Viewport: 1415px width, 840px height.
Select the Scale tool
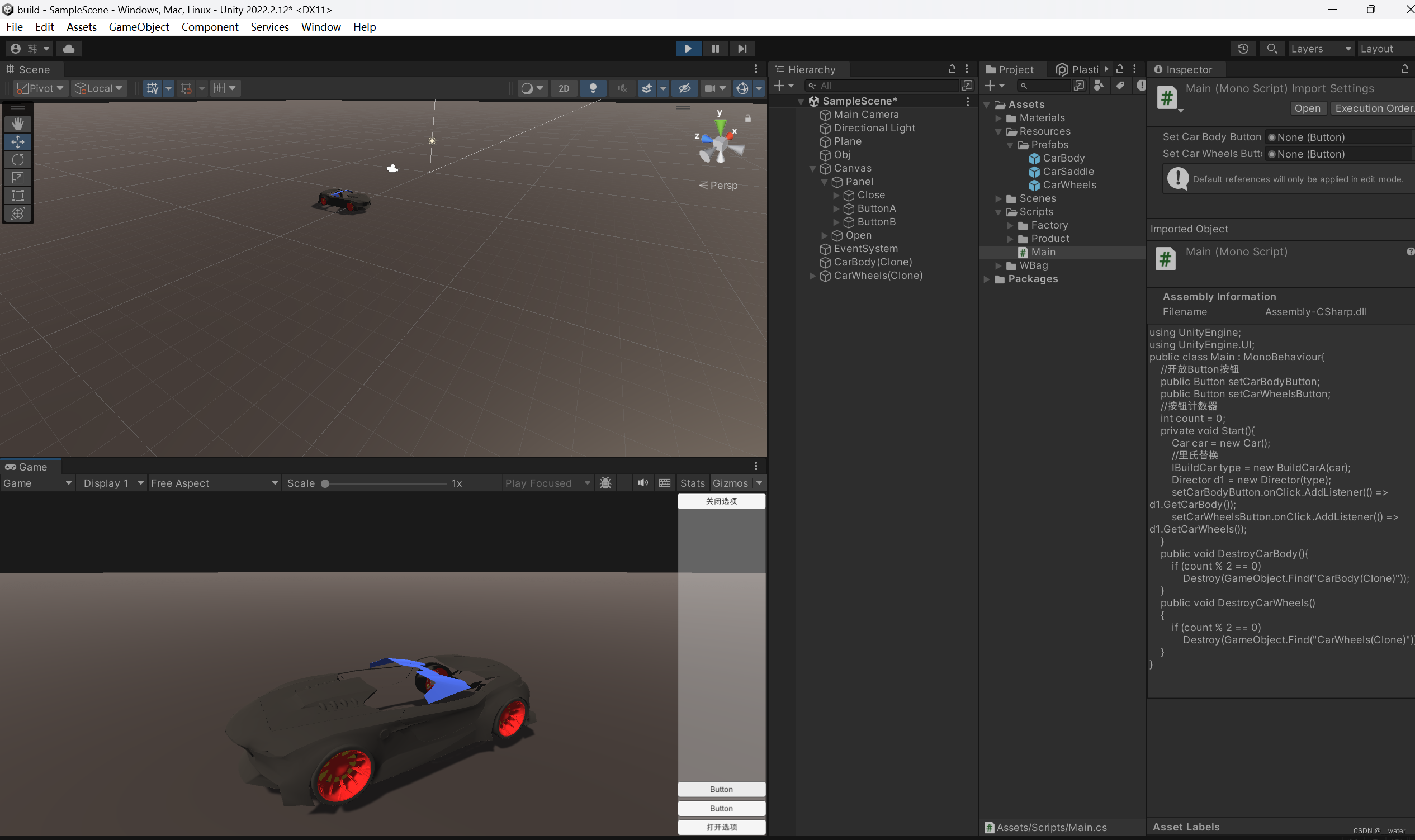(17, 178)
